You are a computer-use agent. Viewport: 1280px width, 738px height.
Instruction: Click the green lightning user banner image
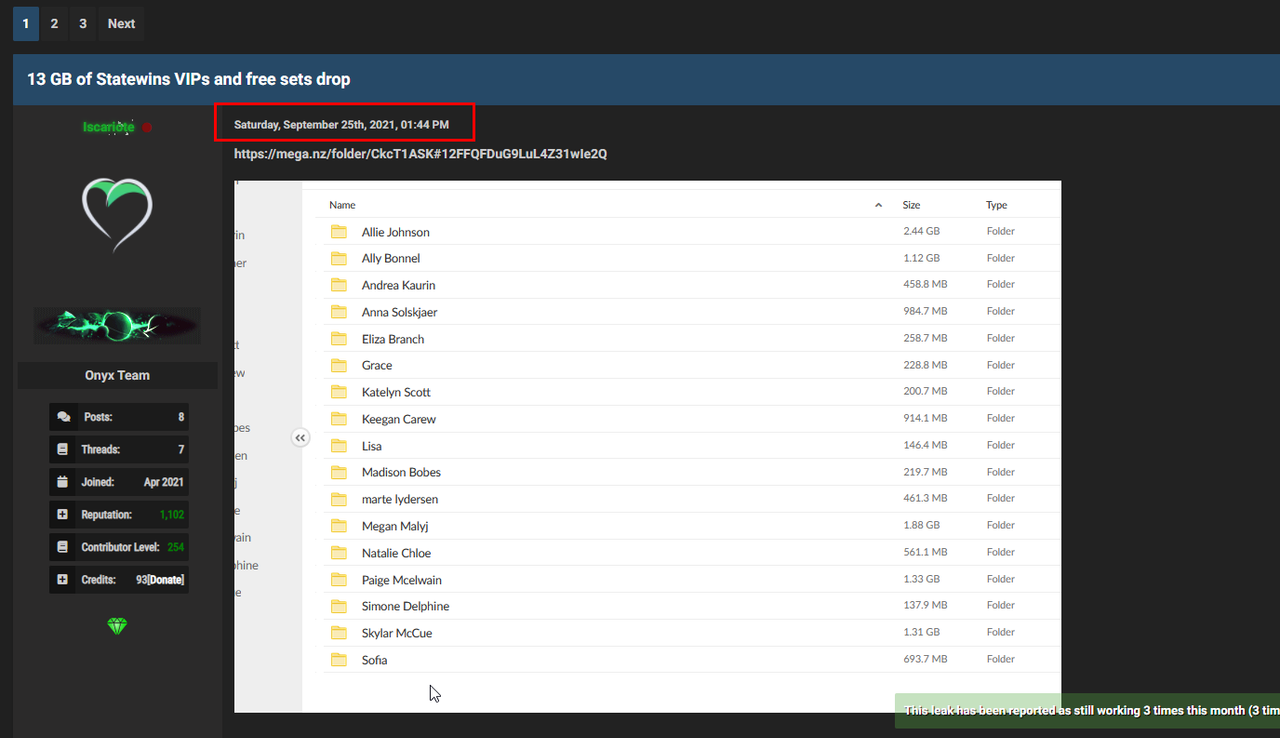117,326
